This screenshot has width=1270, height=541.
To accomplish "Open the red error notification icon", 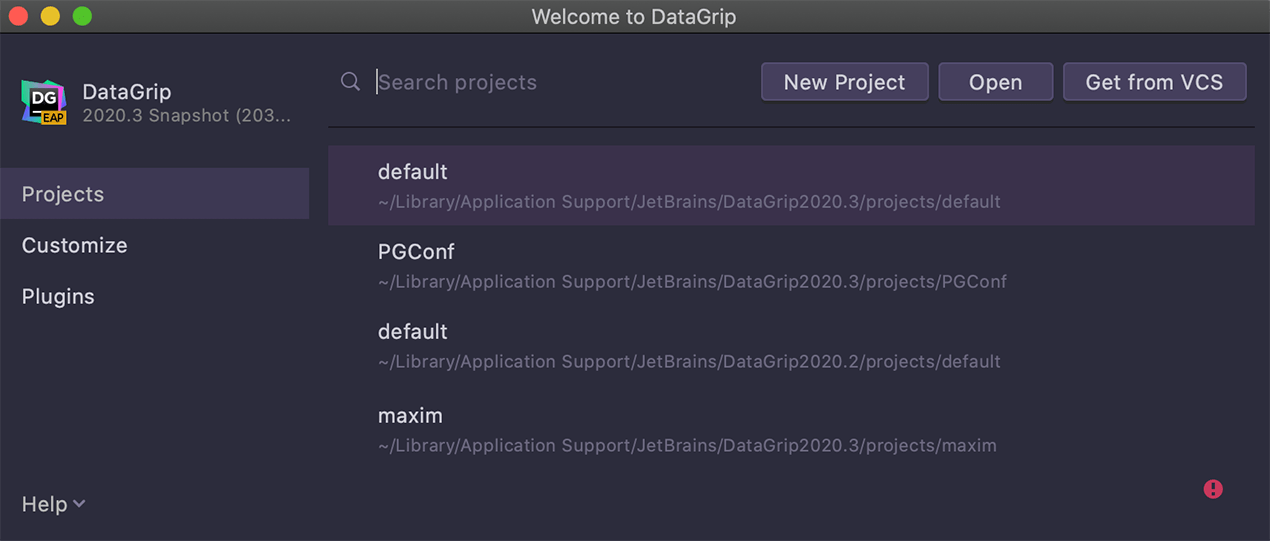I will pos(1213,489).
